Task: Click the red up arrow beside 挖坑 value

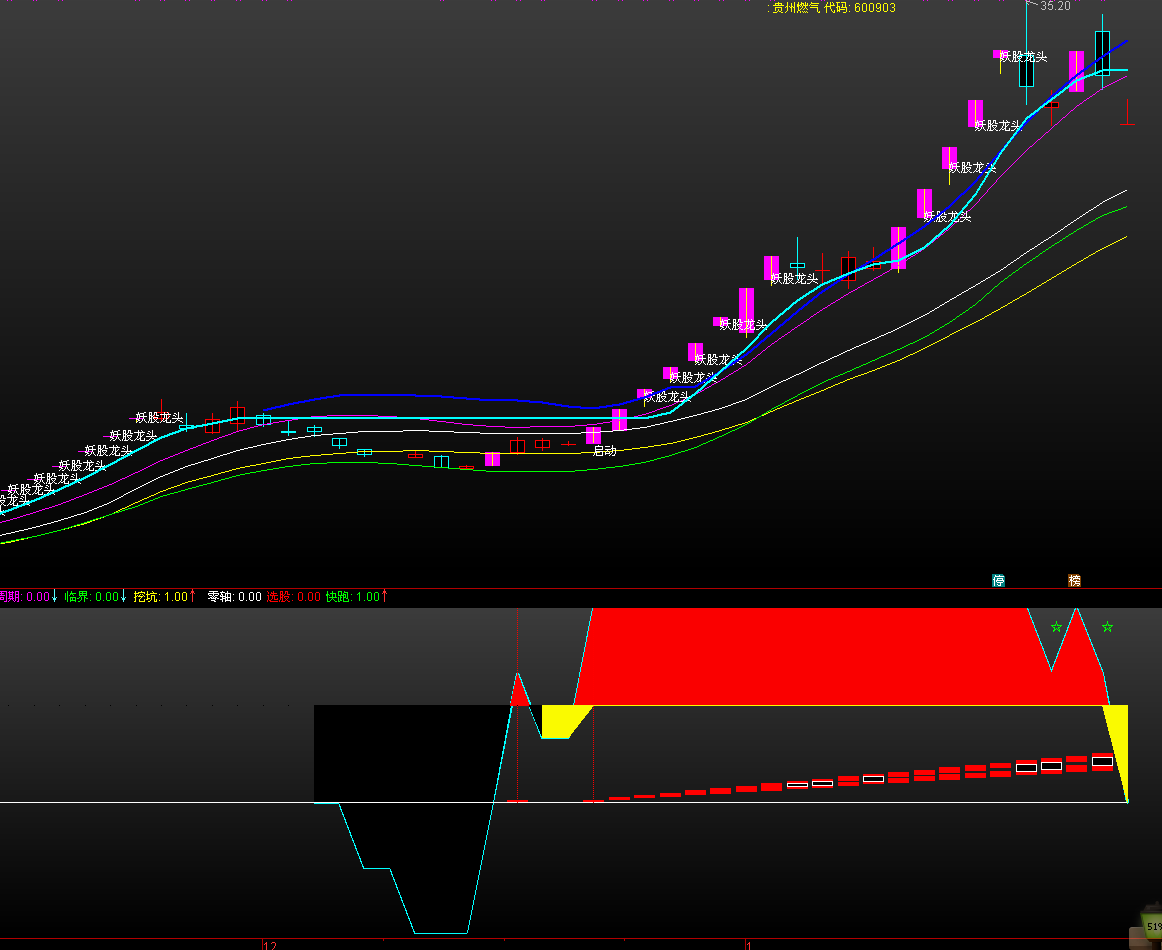Action: point(194,597)
